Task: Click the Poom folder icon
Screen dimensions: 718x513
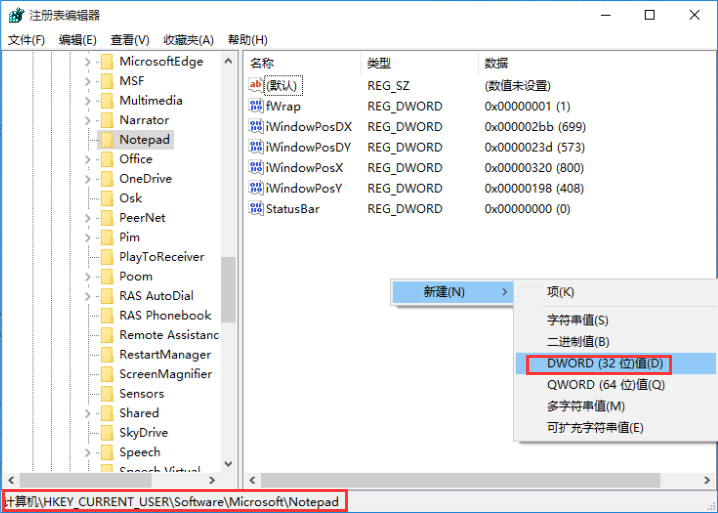Action: click(x=107, y=276)
